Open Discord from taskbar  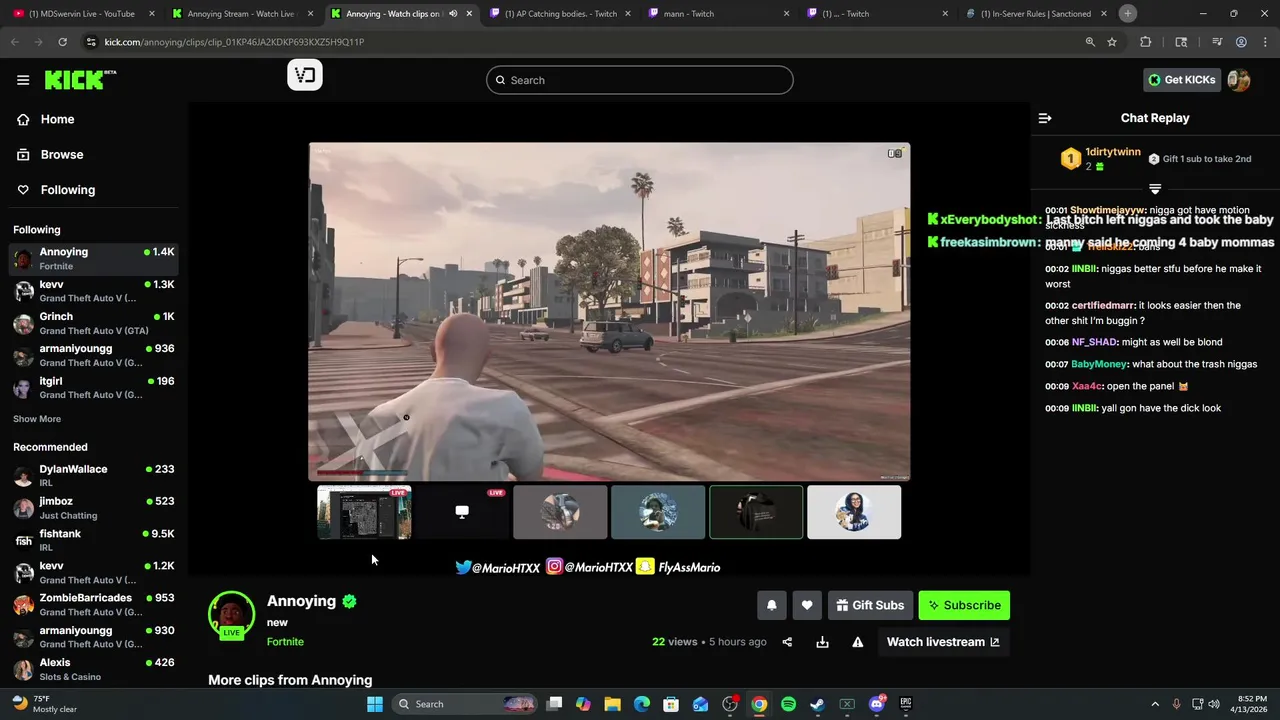pos(876,704)
